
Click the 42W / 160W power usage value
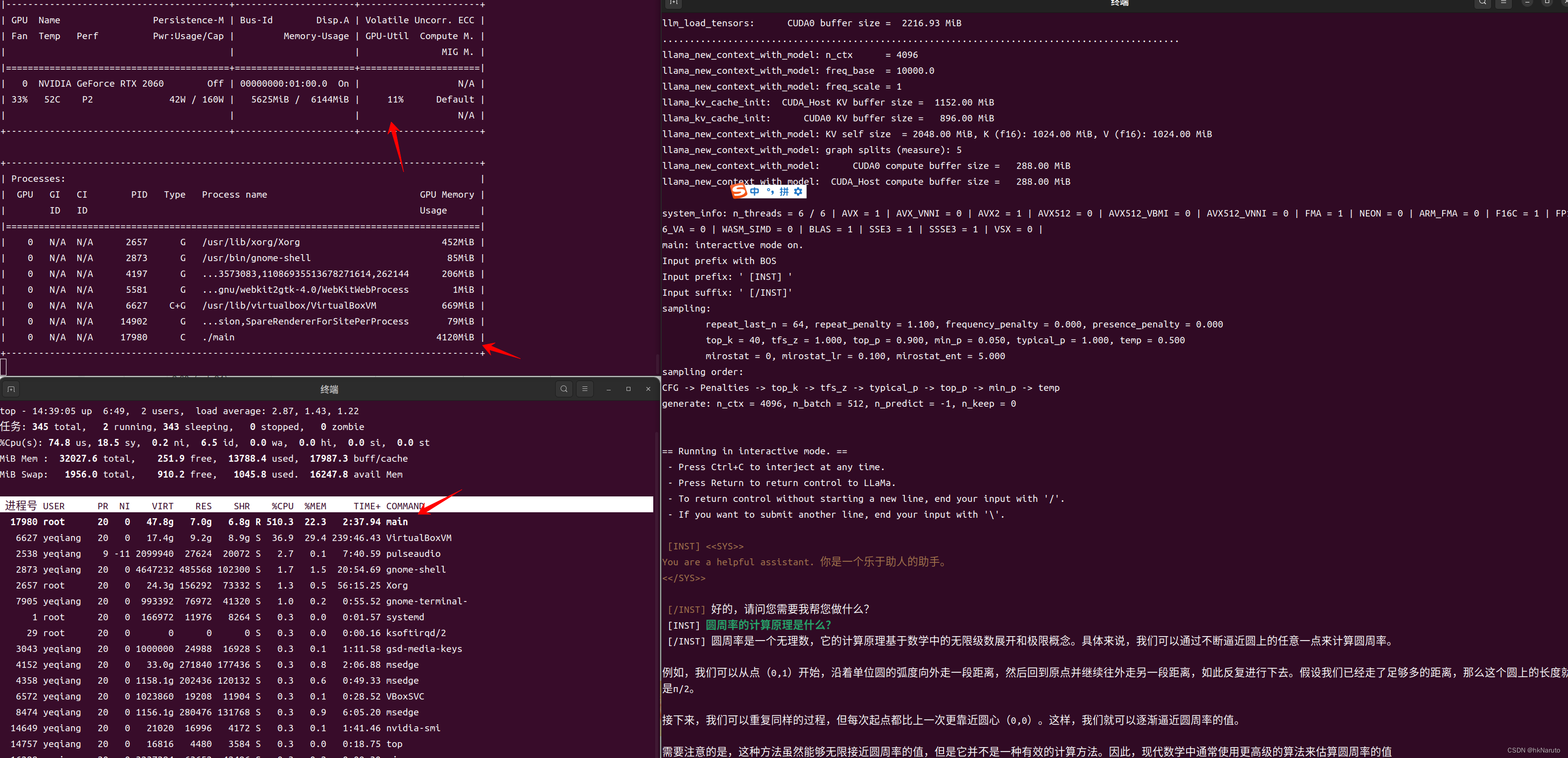pyautogui.click(x=197, y=99)
